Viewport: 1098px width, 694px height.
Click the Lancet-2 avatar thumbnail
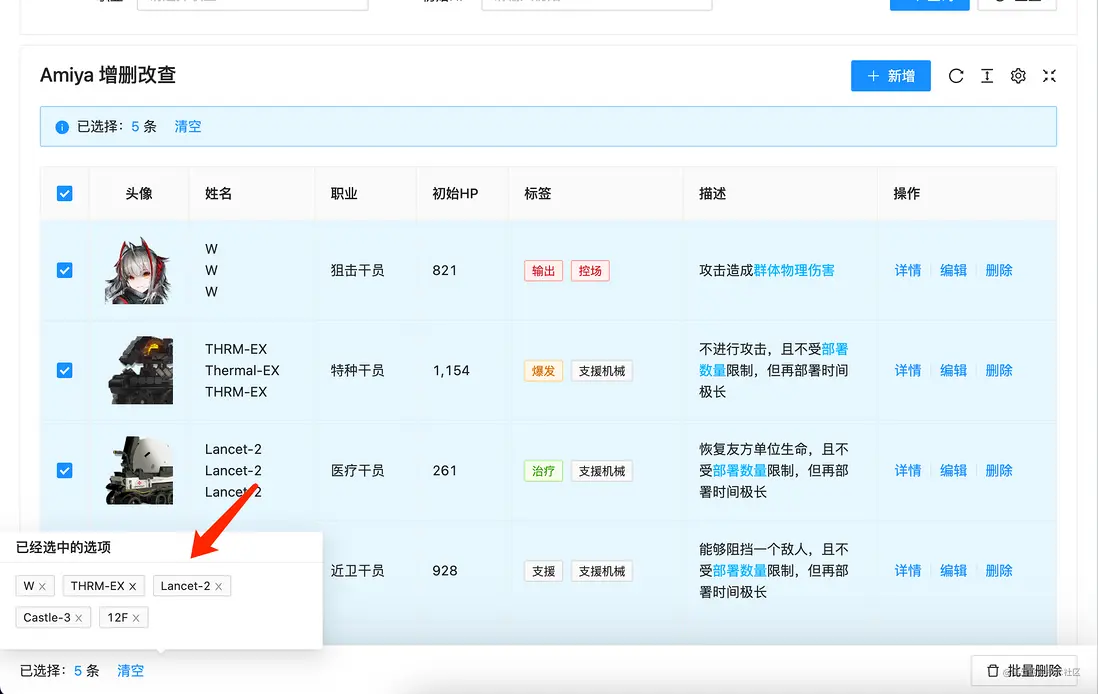(x=139, y=471)
